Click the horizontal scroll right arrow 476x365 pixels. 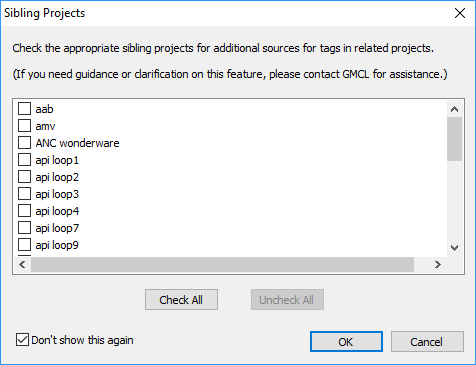coord(438,265)
